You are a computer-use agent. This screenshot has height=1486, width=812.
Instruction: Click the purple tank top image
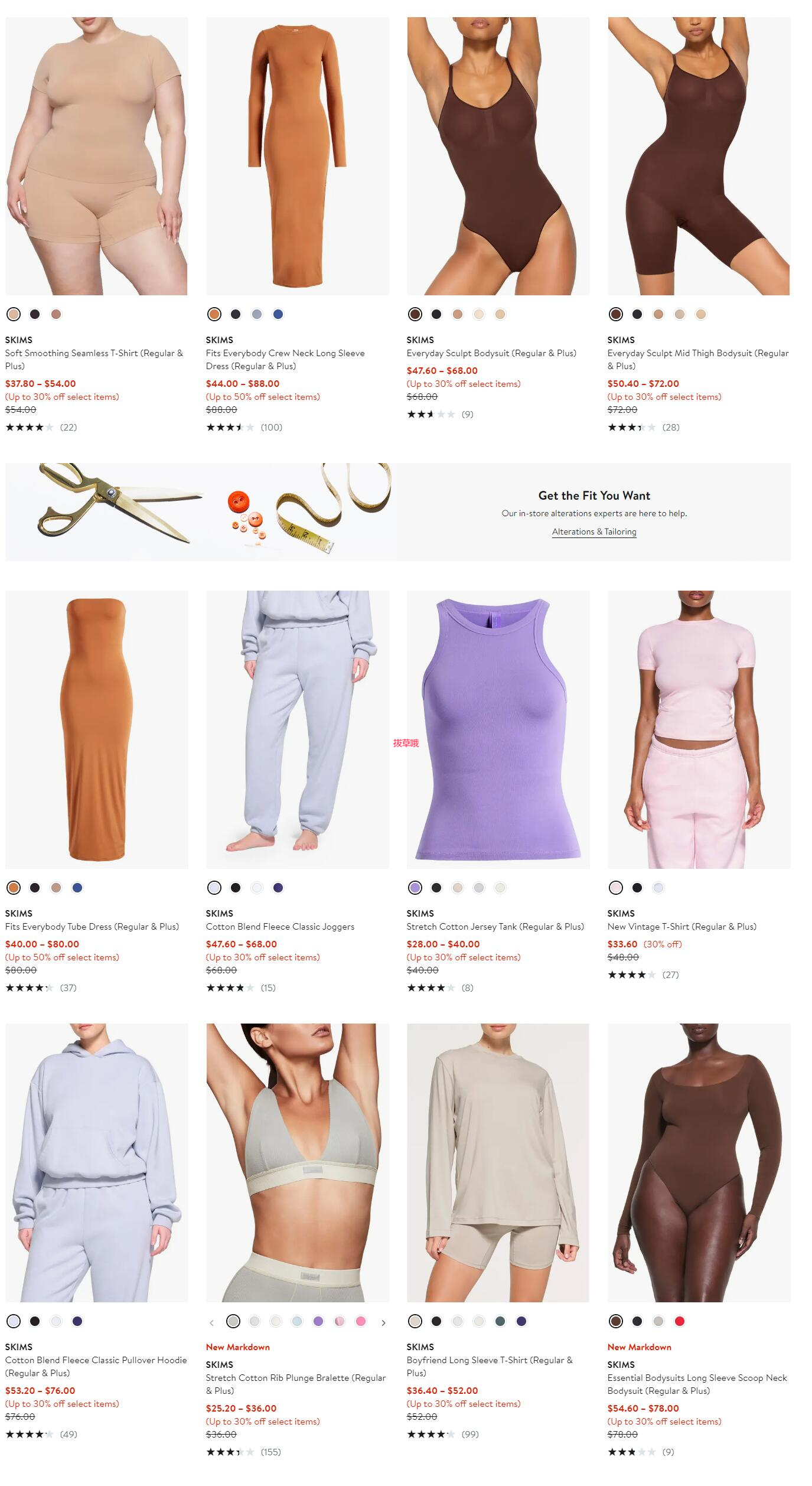click(498, 729)
